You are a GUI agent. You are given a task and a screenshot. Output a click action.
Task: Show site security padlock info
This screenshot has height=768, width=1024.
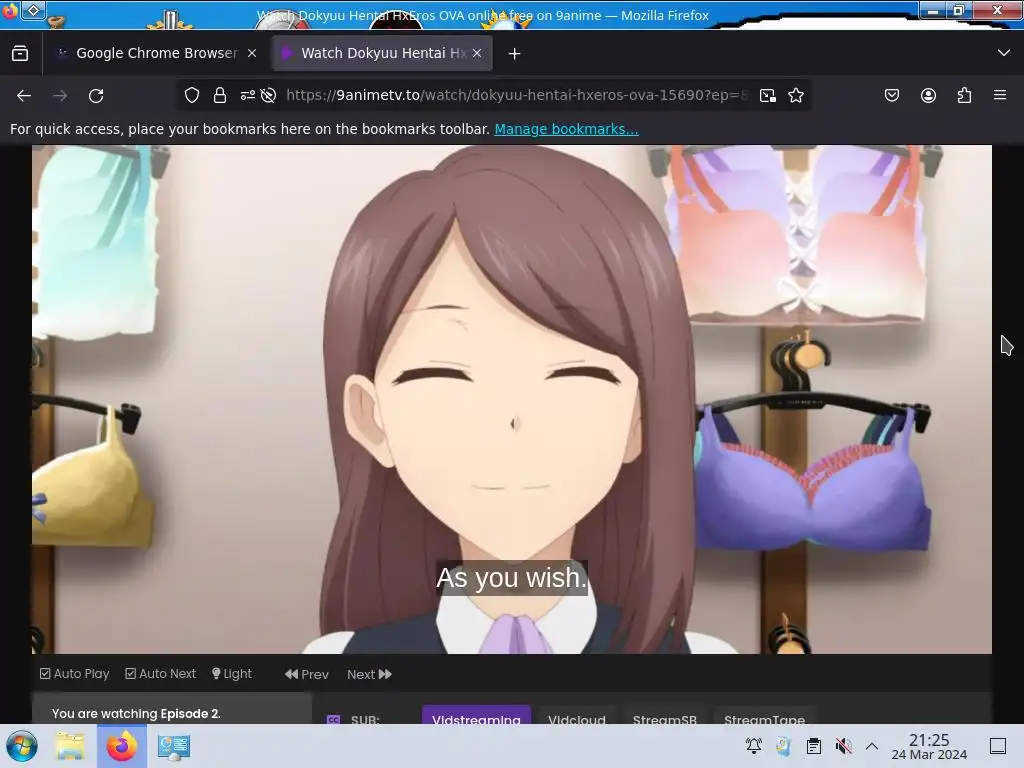coord(220,95)
